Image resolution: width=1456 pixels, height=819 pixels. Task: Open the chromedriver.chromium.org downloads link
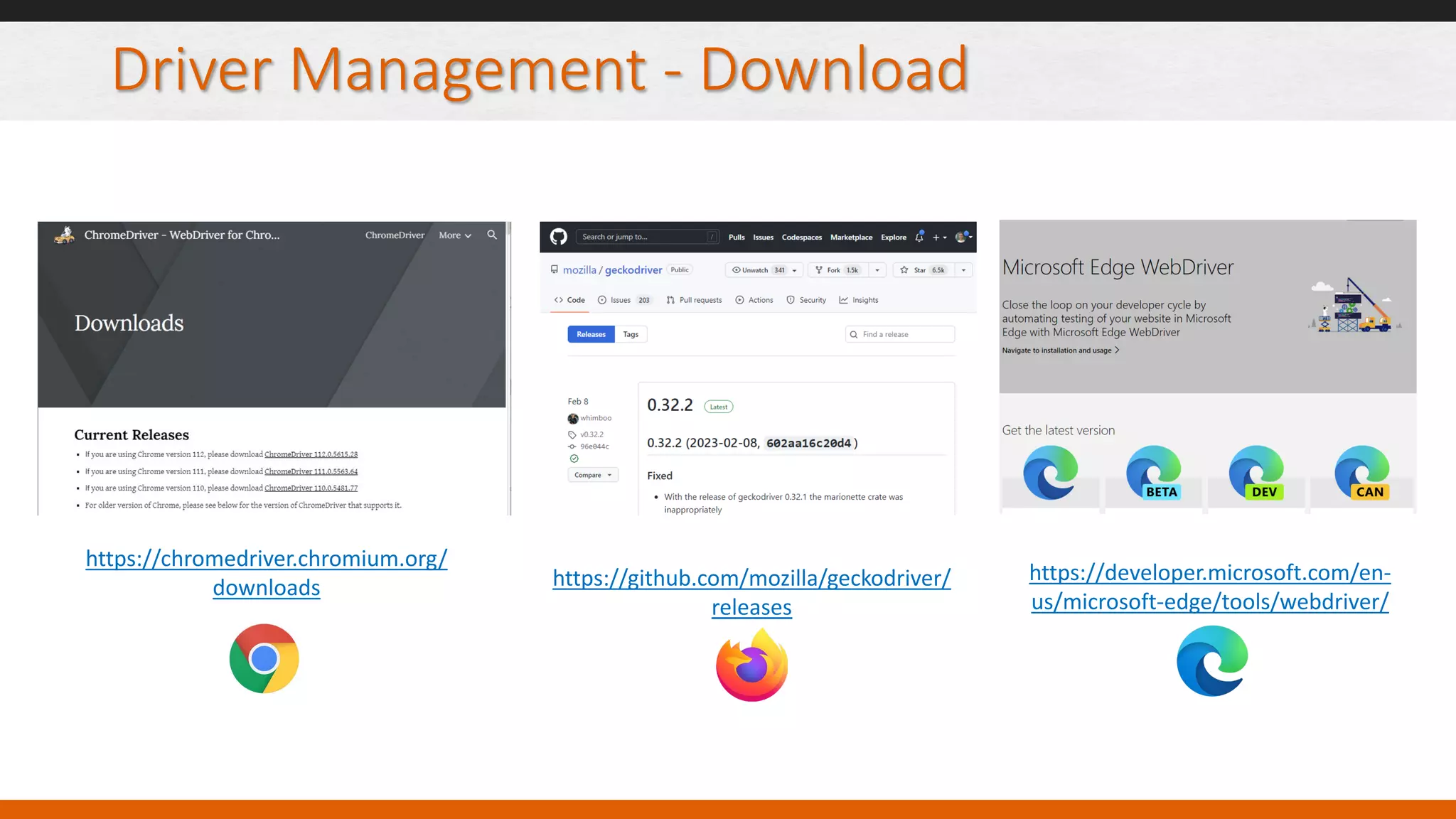pos(267,573)
